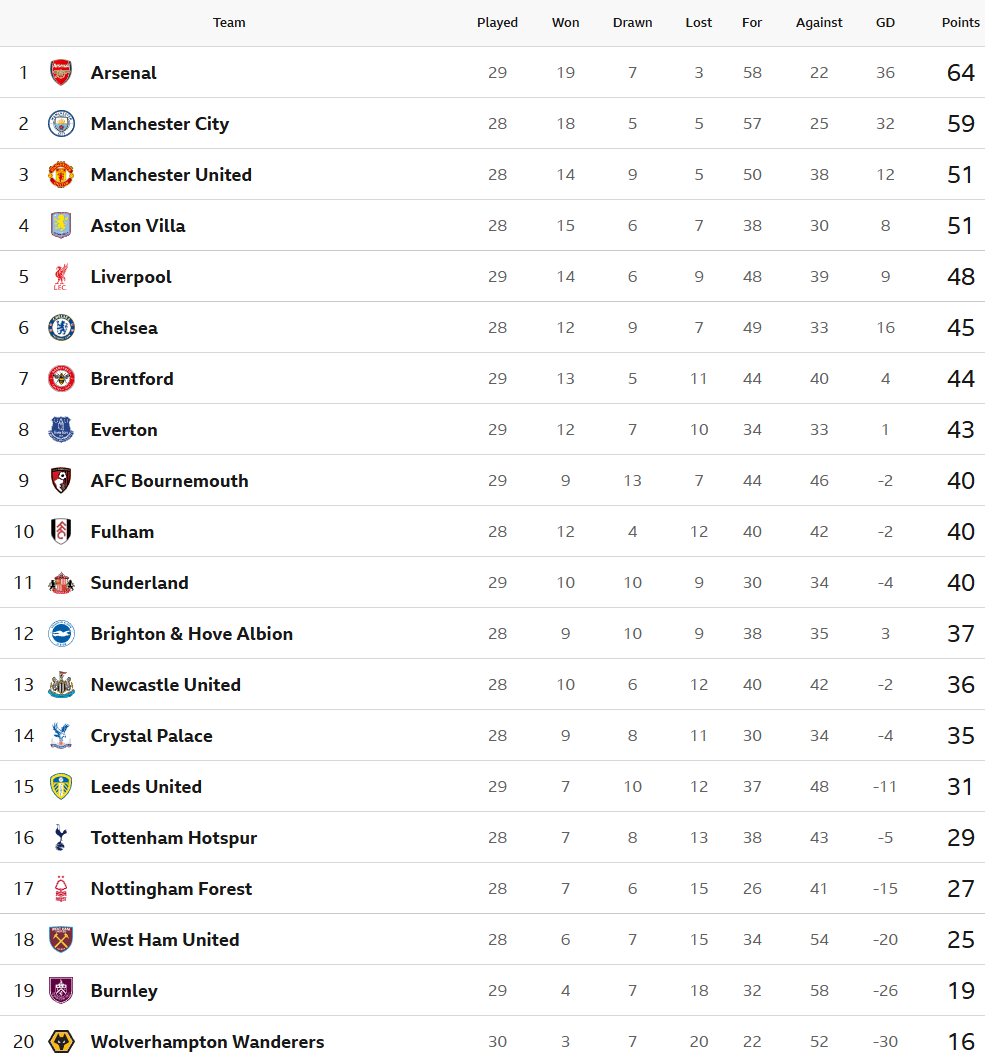Click the Played column header

[497, 23]
